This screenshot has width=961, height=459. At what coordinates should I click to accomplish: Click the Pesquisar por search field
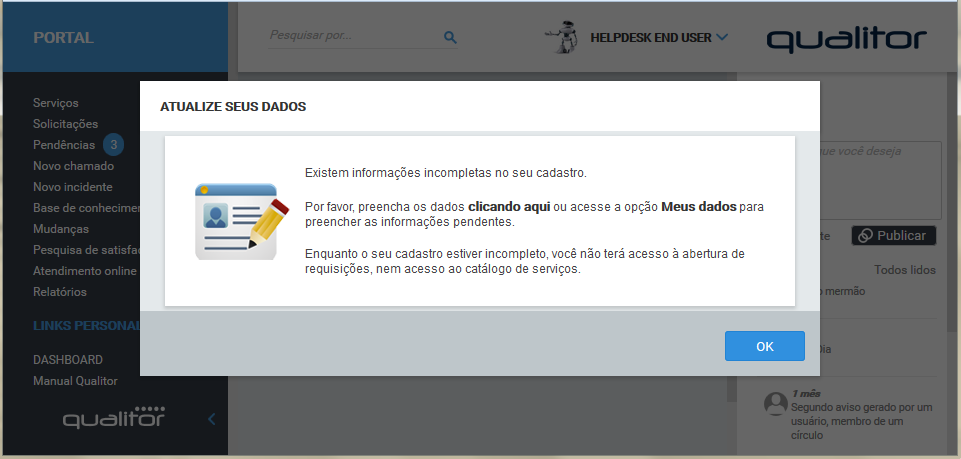click(x=350, y=36)
